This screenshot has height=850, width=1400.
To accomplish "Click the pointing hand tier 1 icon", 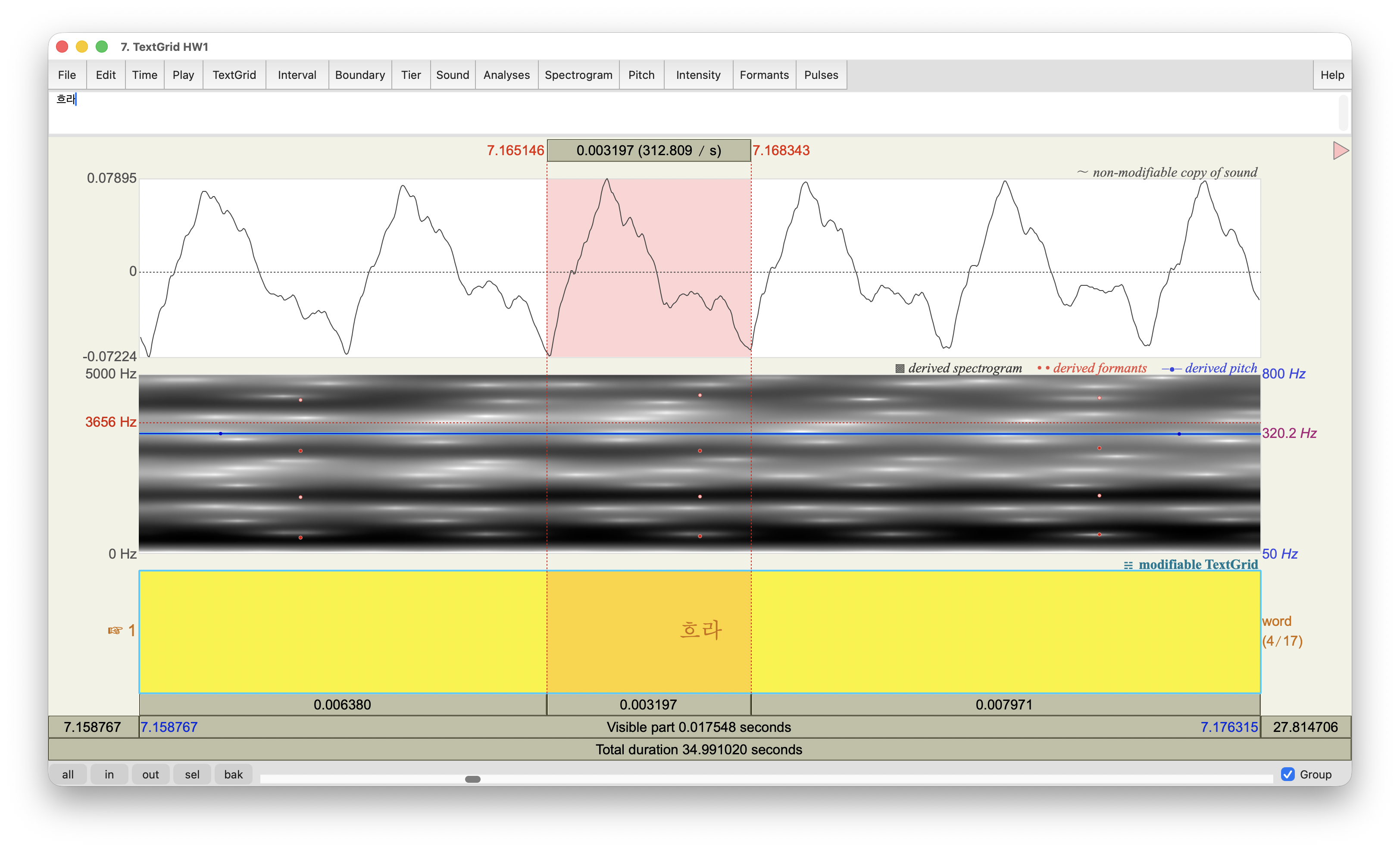I will [116, 630].
